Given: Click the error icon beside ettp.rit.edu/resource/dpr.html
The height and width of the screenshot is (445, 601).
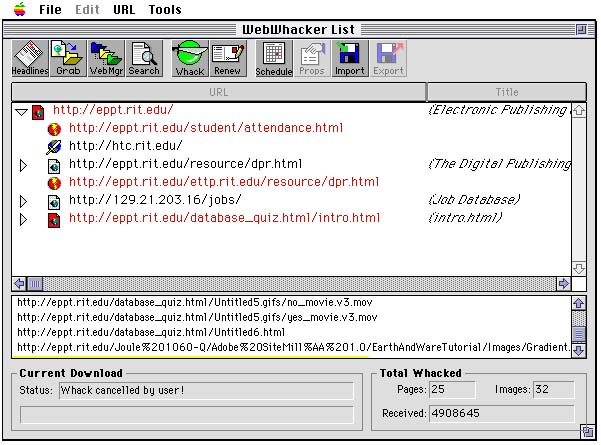Looking at the screenshot, I should click(x=54, y=183).
